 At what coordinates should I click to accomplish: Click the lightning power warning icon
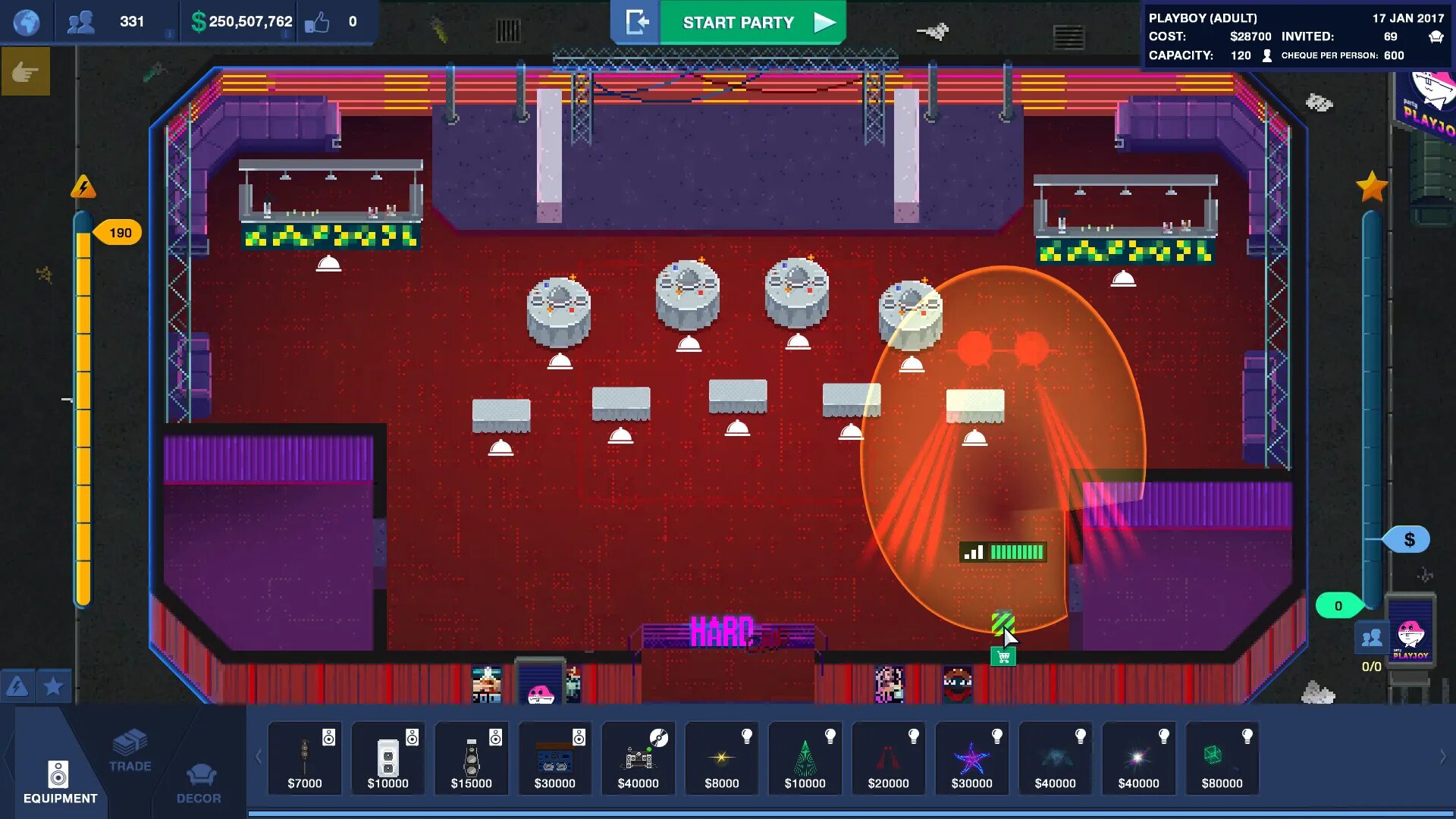(83, 187)
